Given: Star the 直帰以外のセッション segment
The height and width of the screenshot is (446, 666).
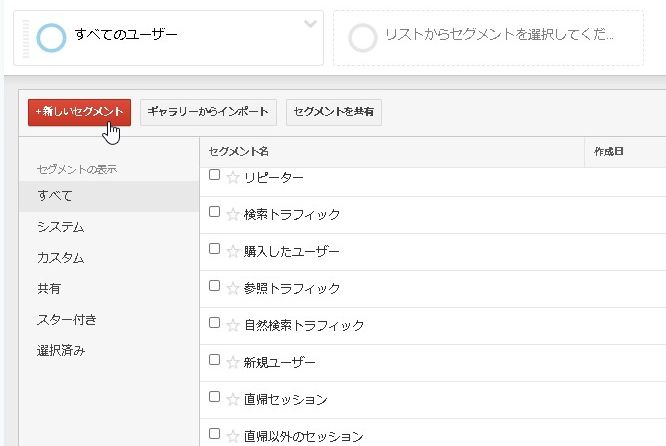Looking at the screenshot, I should tap(233, 436).
